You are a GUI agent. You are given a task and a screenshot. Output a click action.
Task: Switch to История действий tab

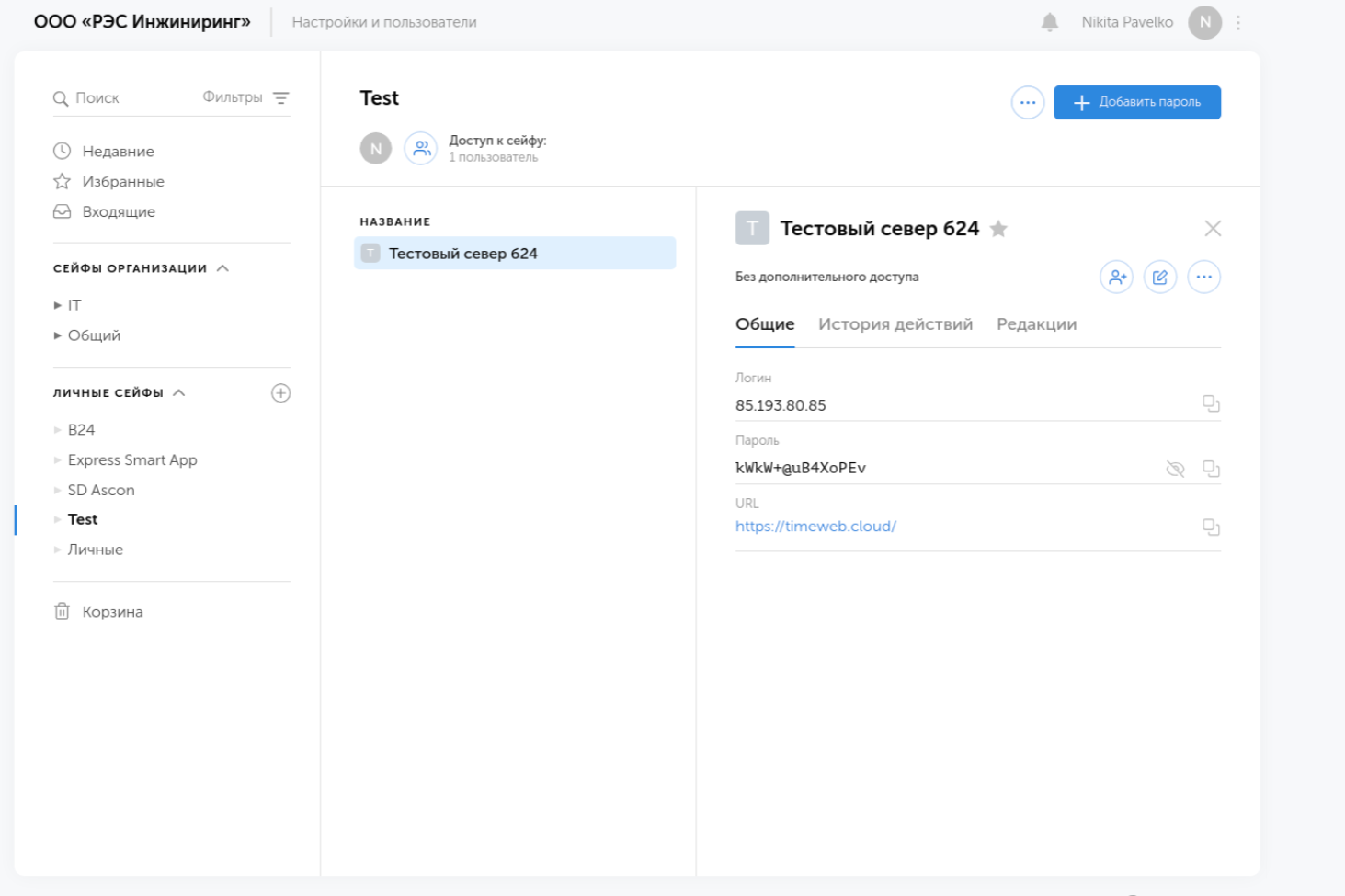(895, 324)
